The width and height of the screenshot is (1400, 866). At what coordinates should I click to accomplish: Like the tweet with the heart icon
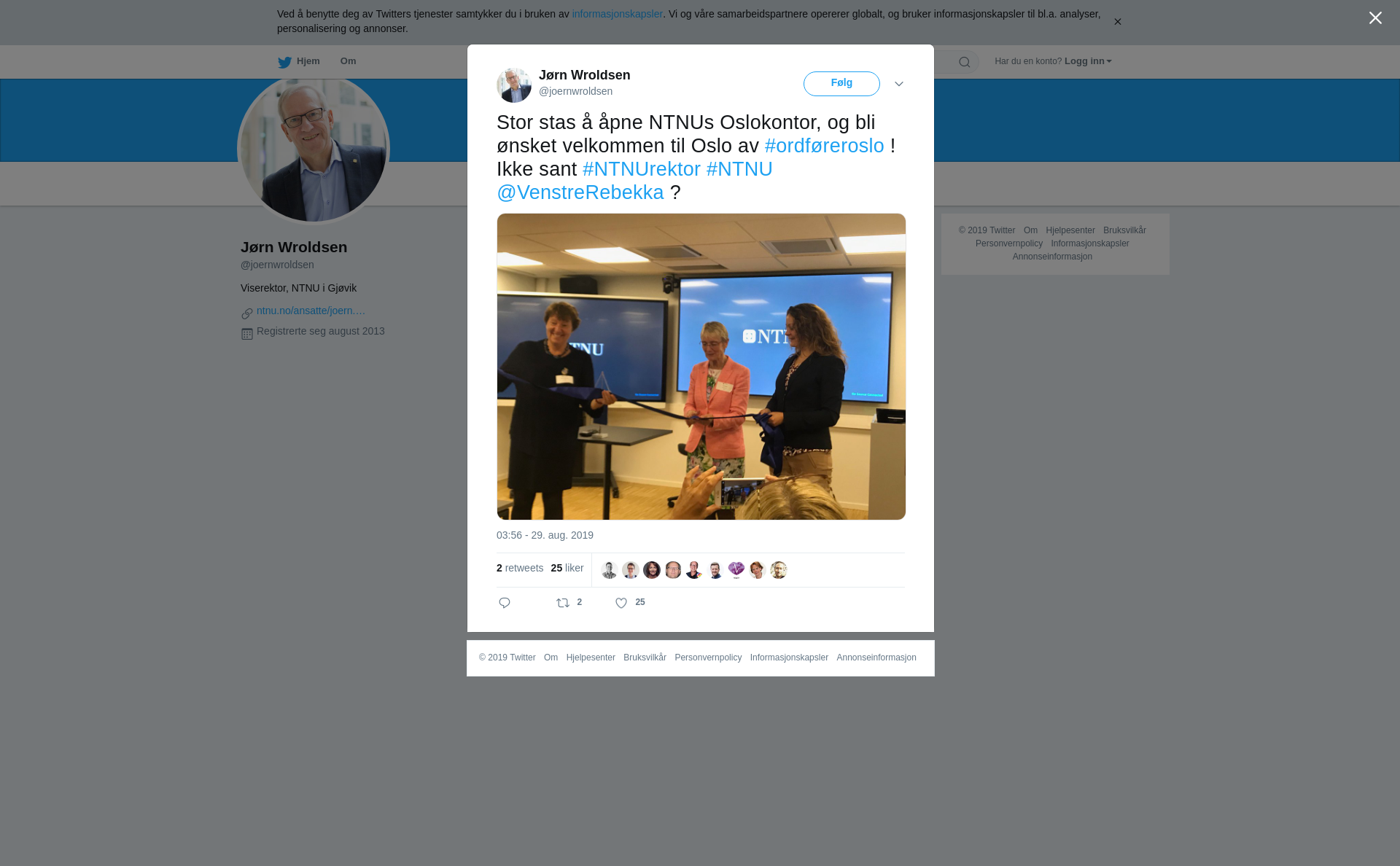pyautogui.click(x=621, y=603)
